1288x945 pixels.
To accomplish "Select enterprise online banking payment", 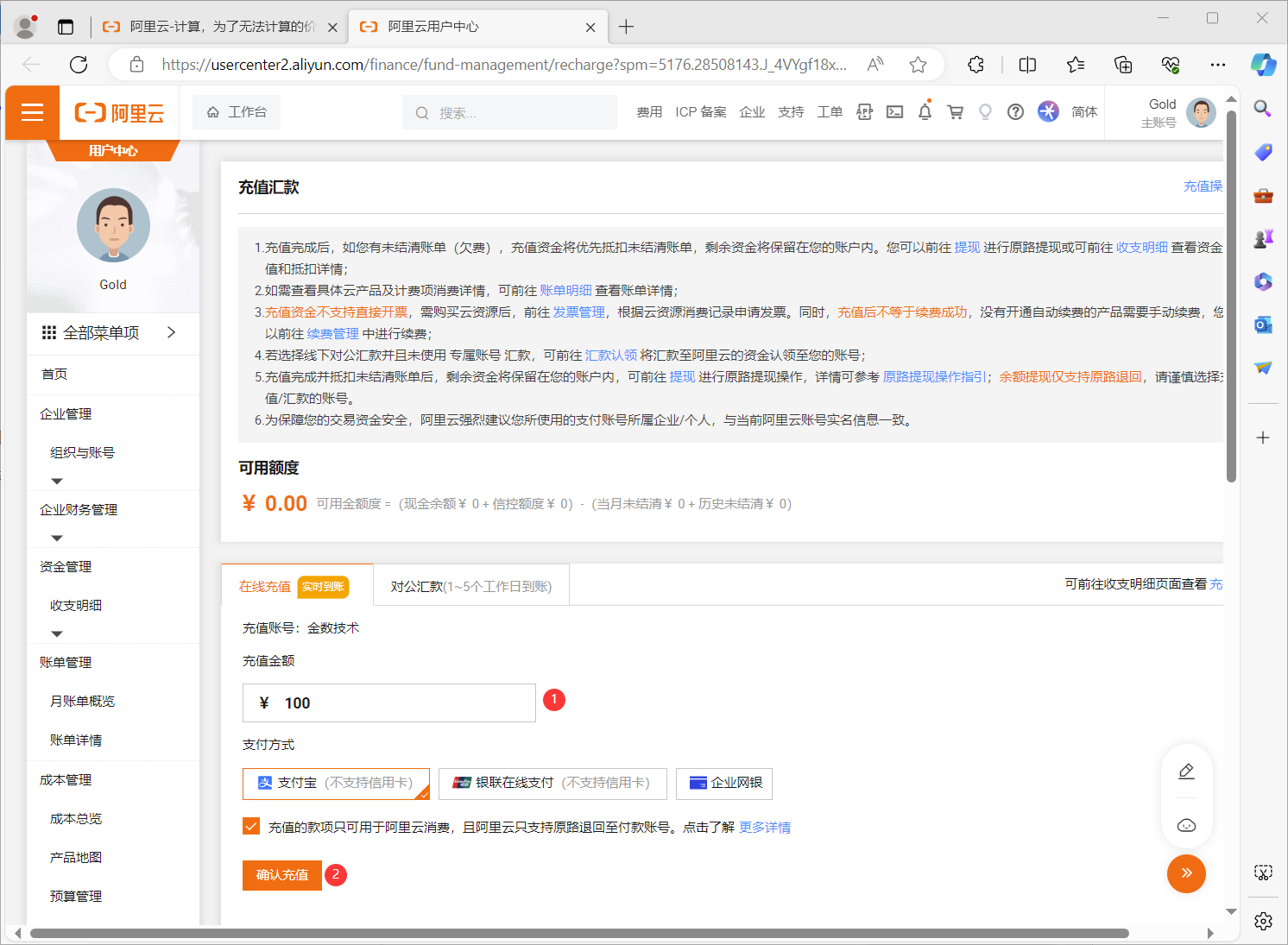I will (x=724, y=783).
